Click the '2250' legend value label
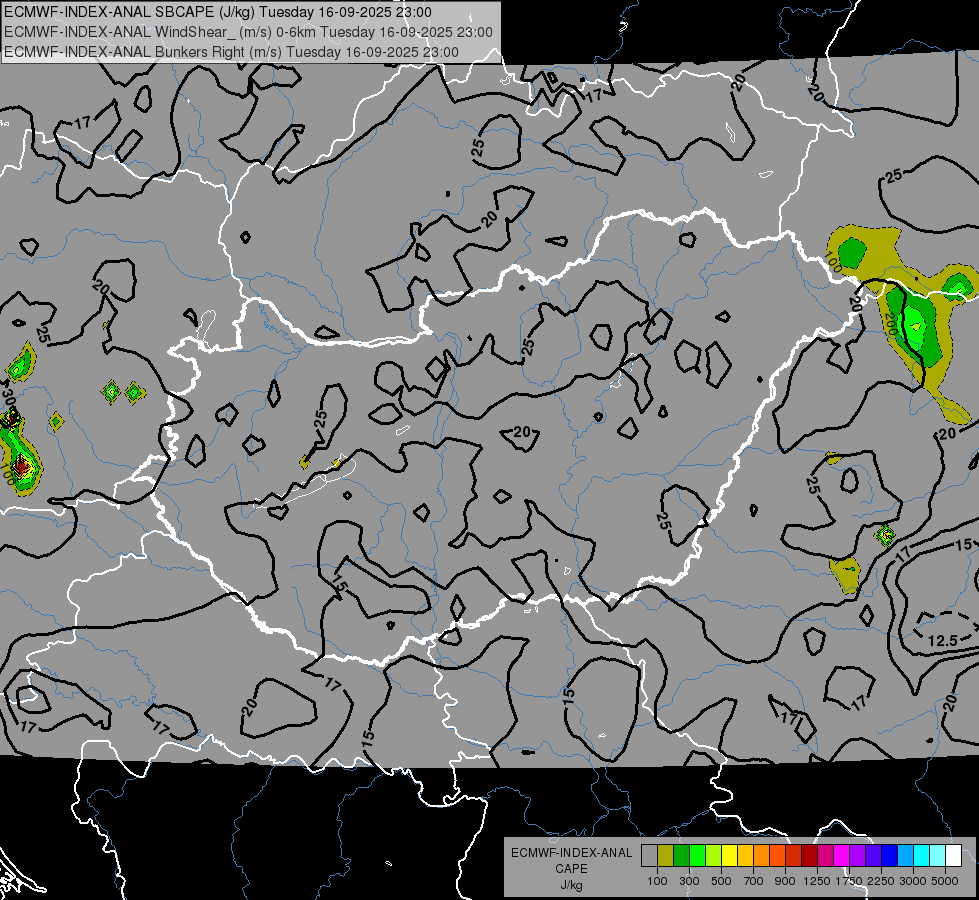The image size is (979, 900). tap(881, 881)
